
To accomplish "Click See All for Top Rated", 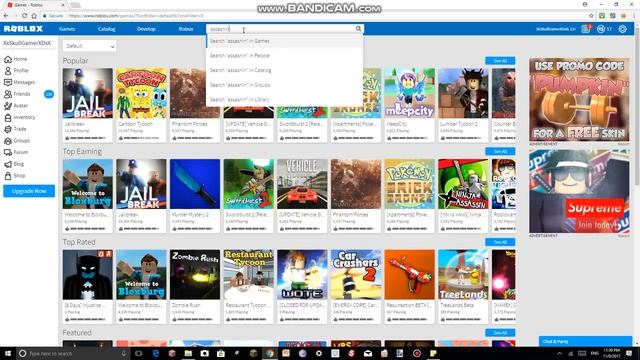I will pyautogui.click(x=500, y=242).
